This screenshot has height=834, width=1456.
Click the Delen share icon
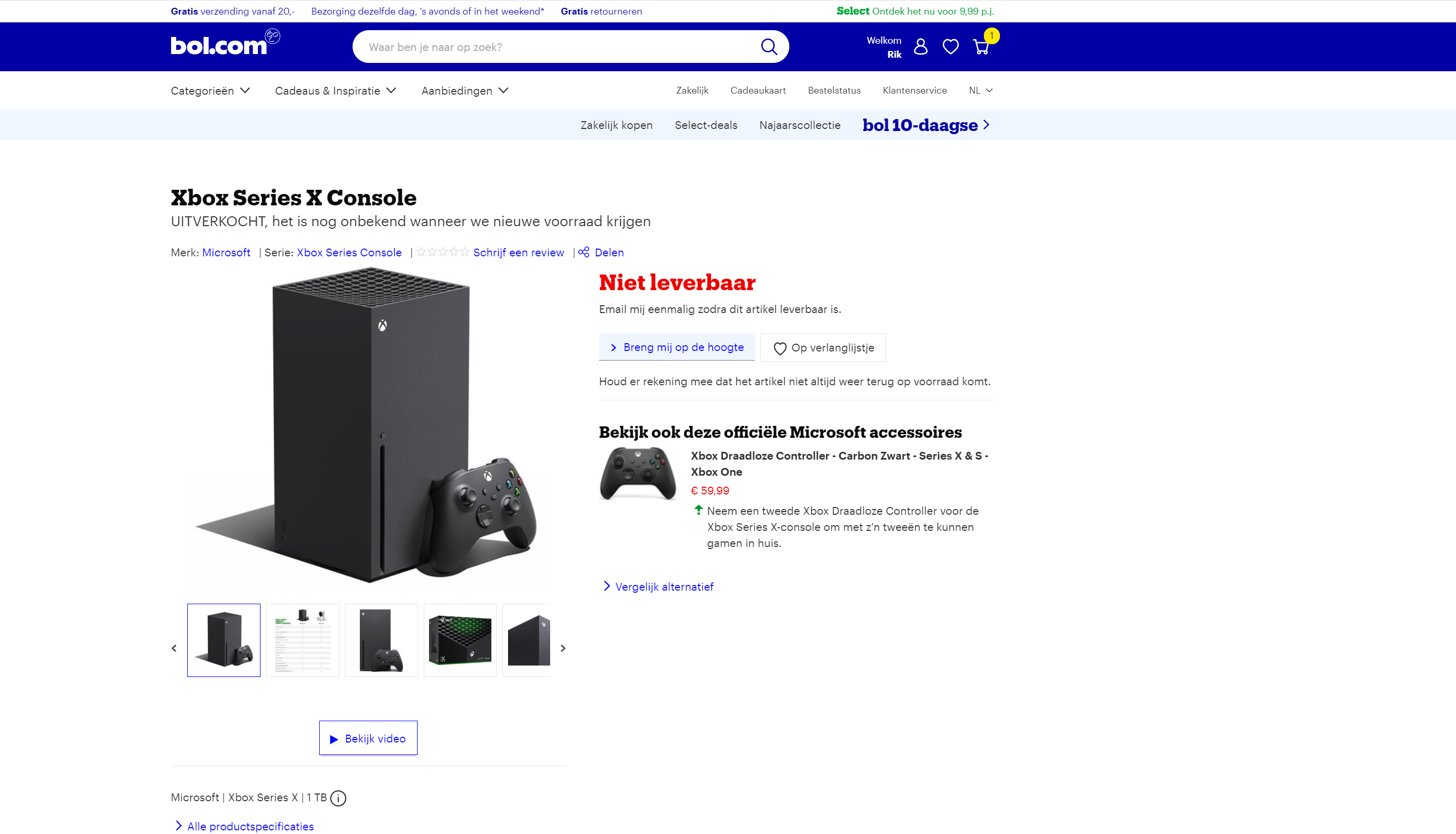[583, 252]
